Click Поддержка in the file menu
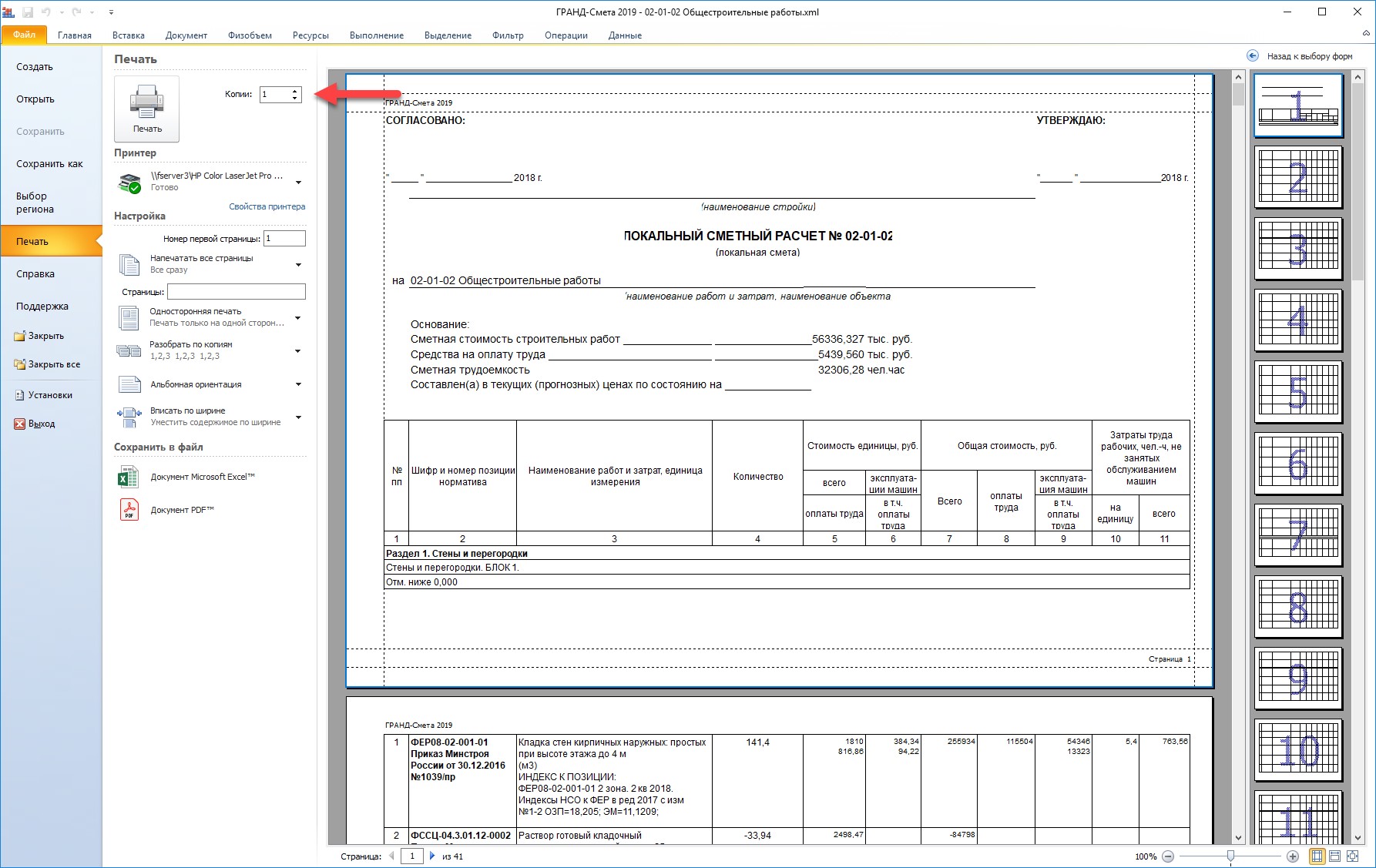Screen dimensions: 1376x868 point(42,307)
